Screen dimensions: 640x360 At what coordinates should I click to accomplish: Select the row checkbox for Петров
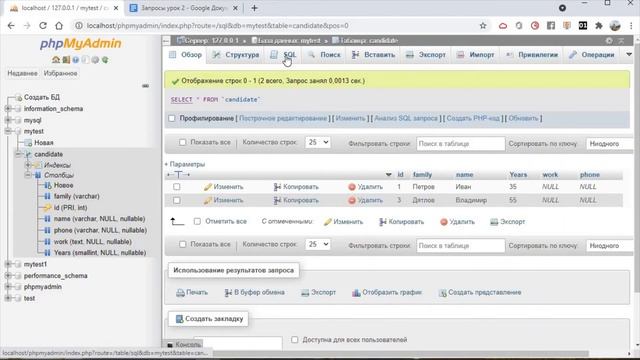(x=177, y=187)
